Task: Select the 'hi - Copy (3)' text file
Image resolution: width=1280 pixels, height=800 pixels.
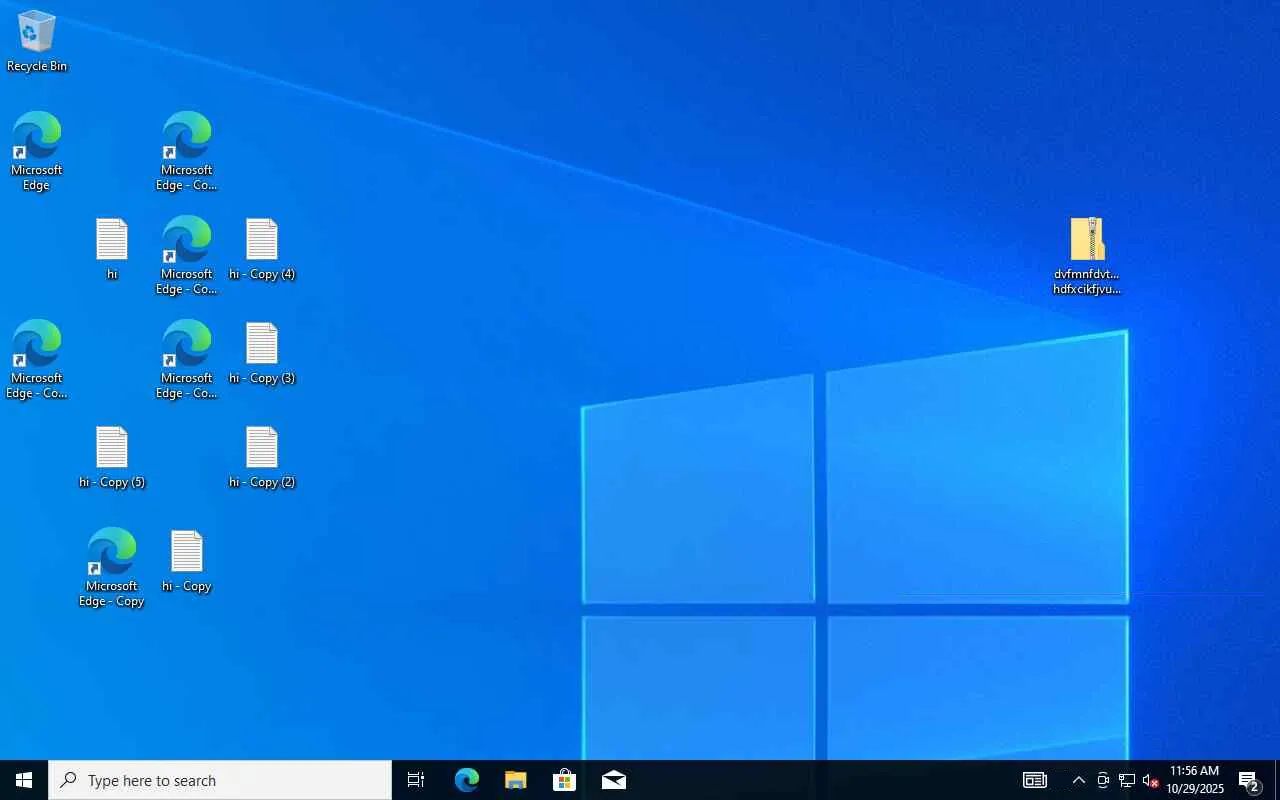Action: (262, 353)
